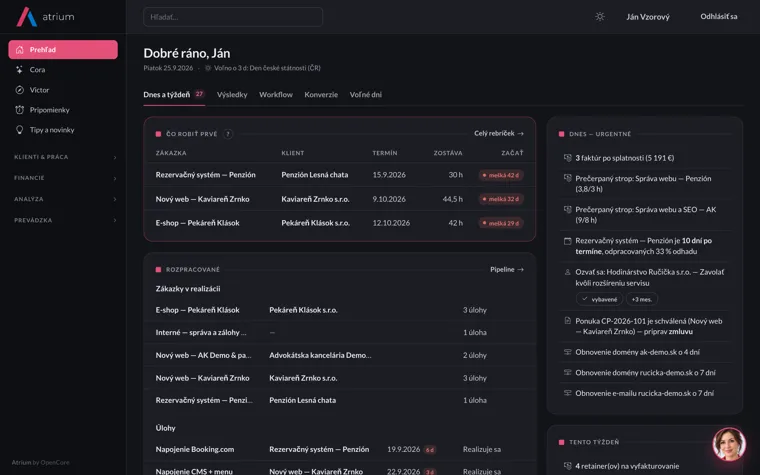The width and height of the screenshot is (760, 475).
Task: Open the Pipeline link
Action: (x=507, y=269)
